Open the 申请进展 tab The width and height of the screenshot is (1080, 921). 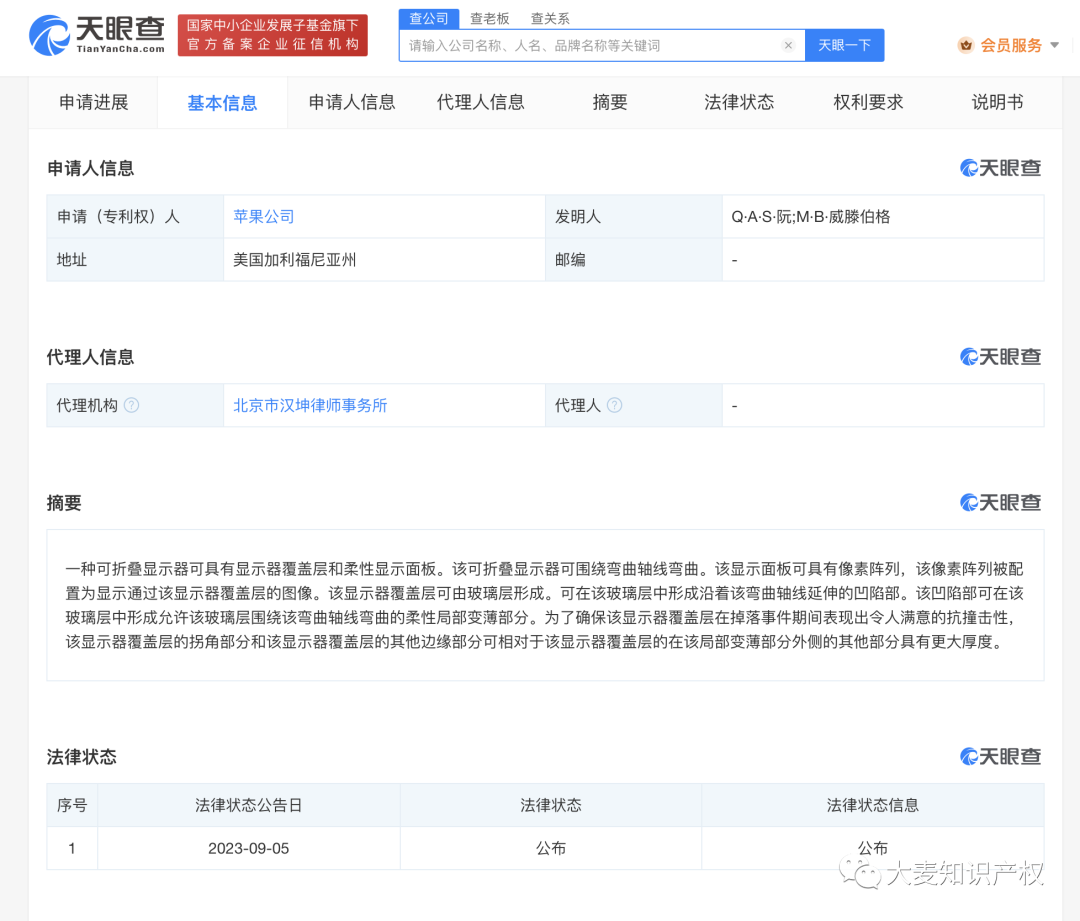pyautogui.click(x=93, y=102)
